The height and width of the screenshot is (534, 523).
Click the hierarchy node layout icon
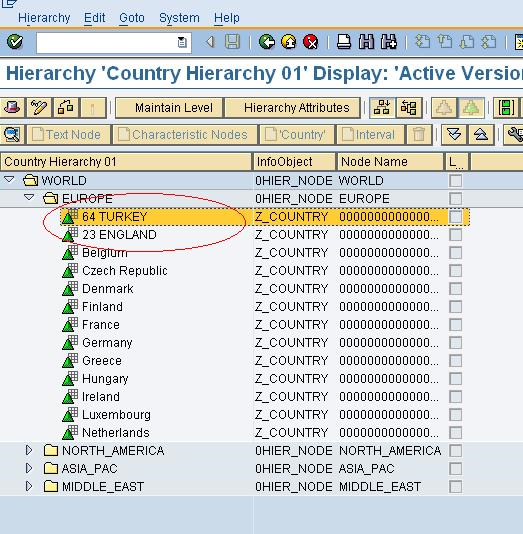point(382,108)
